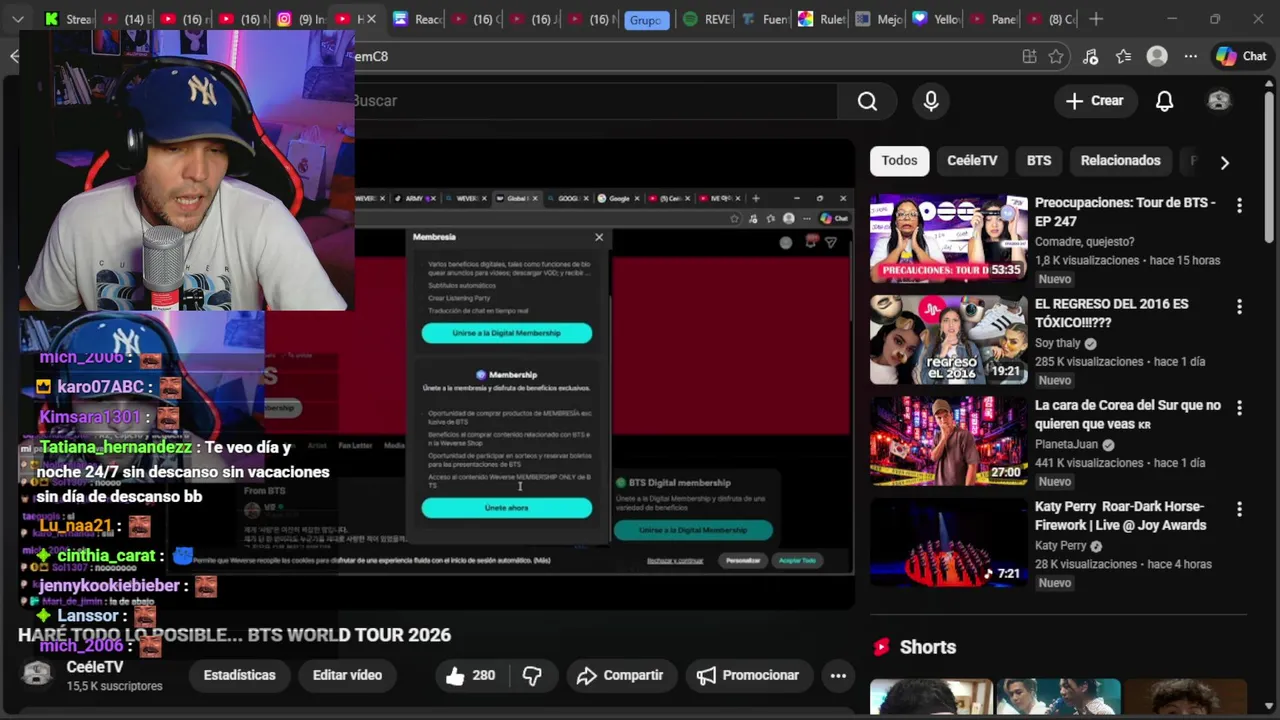Open EL REGRESO DEL 2016 ES TÓXICO title

click(1111, 313)
